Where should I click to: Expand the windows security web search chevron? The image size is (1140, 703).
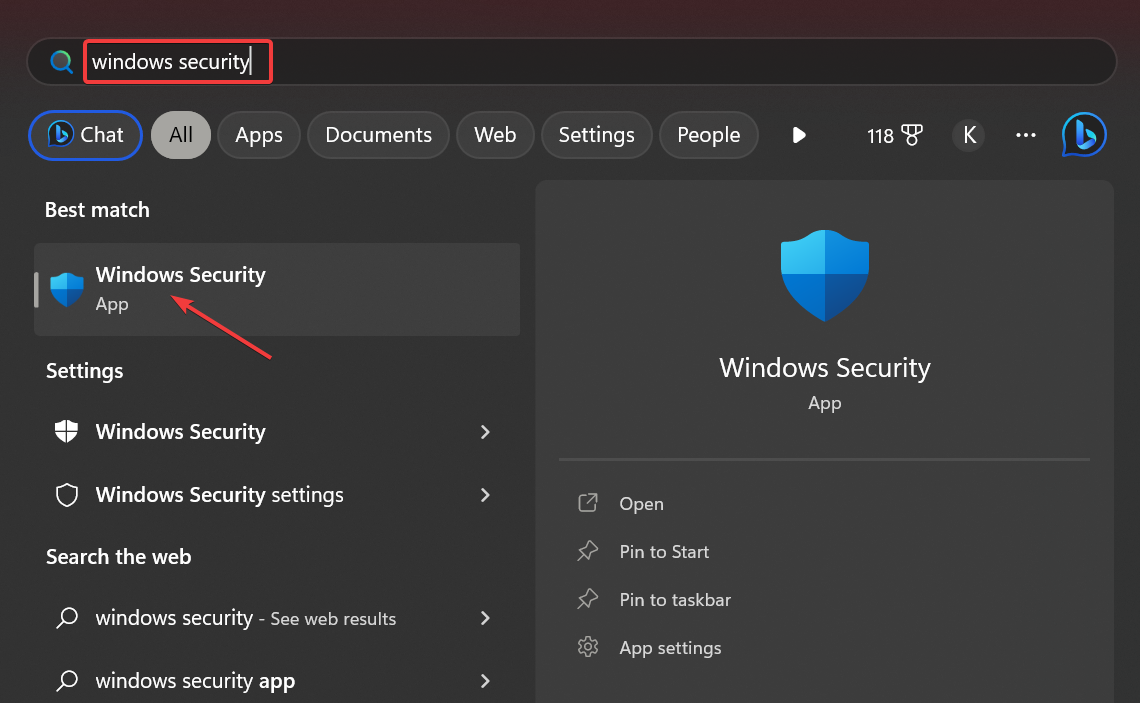click(485, 618)
